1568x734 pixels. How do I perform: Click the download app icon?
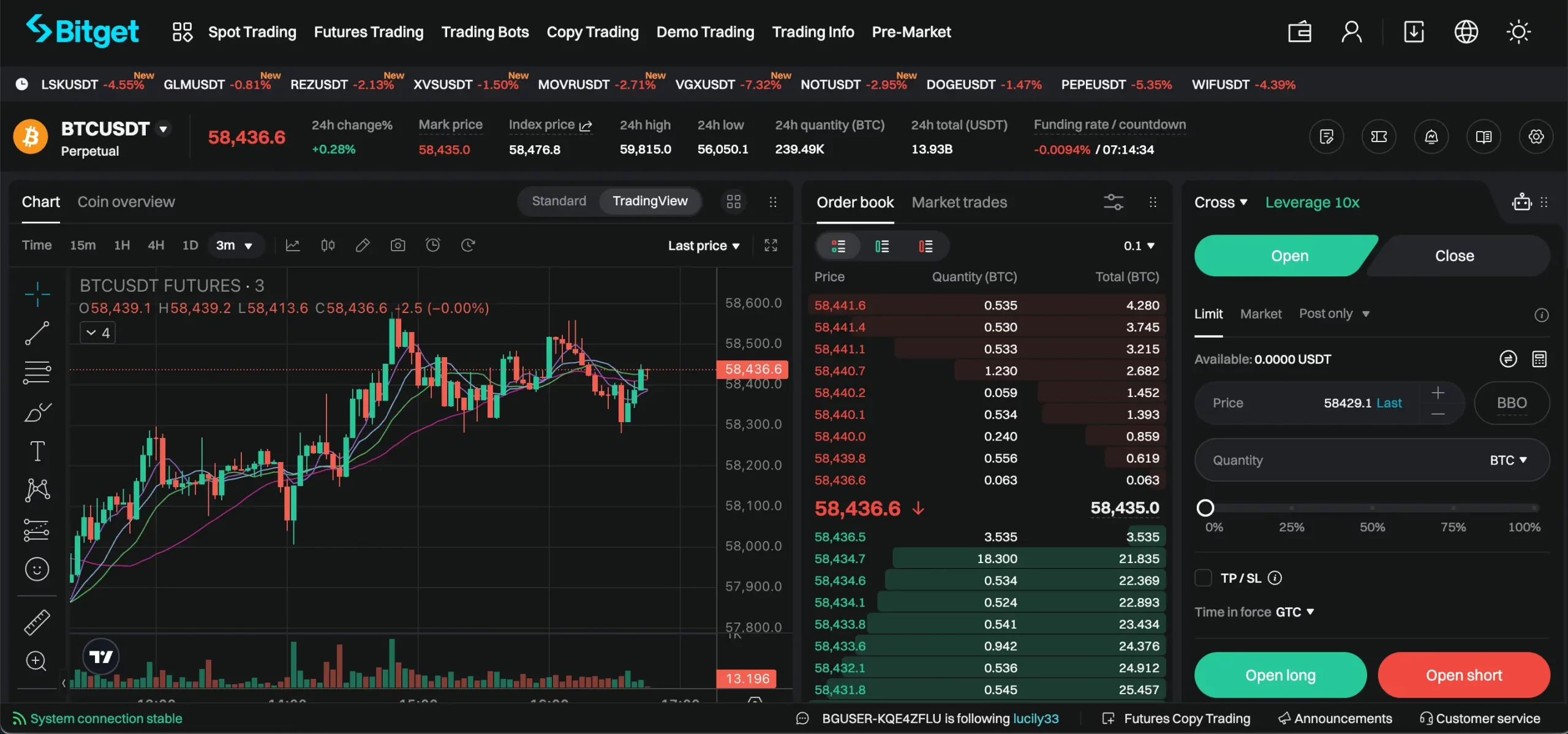point(1414,32)
